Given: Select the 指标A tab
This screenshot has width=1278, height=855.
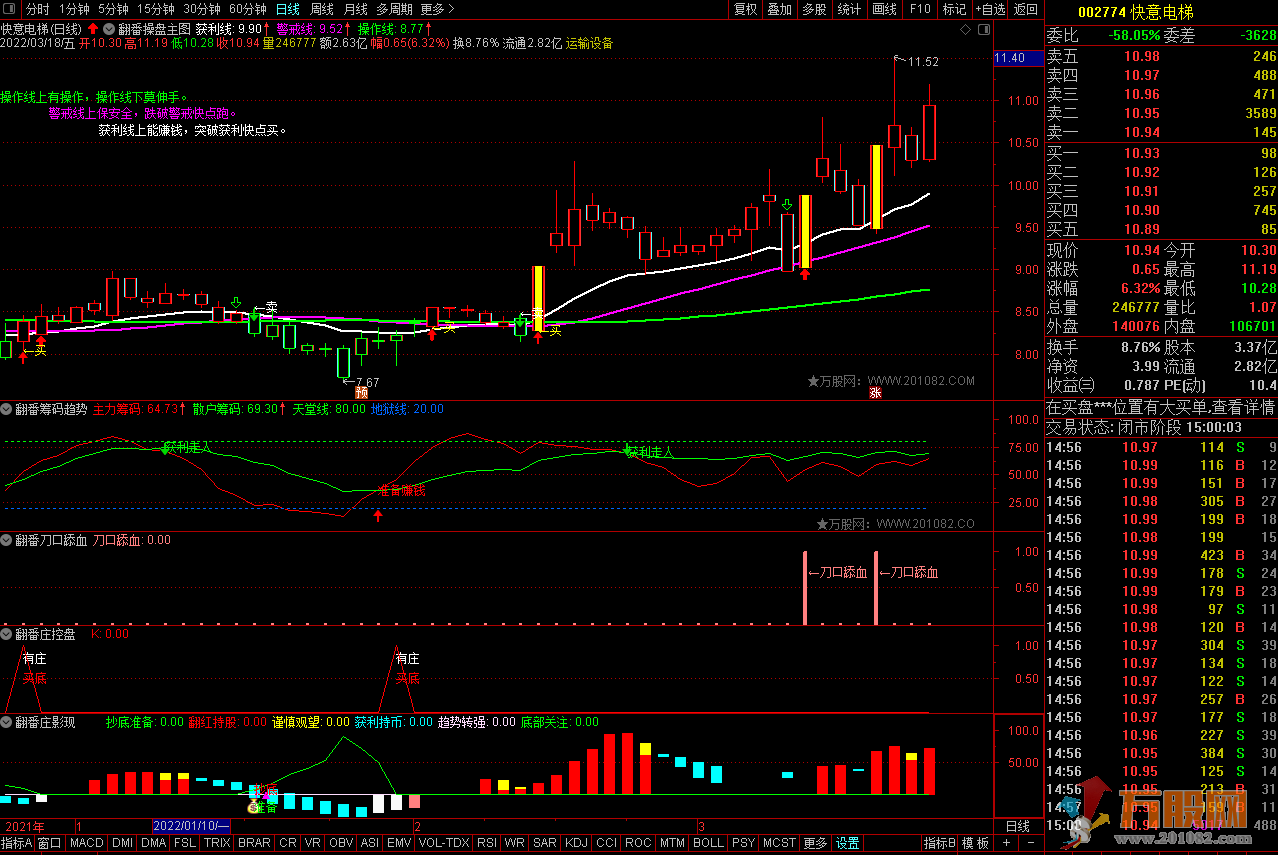Looking at the screenshot, I should click(x=17, y=843).
